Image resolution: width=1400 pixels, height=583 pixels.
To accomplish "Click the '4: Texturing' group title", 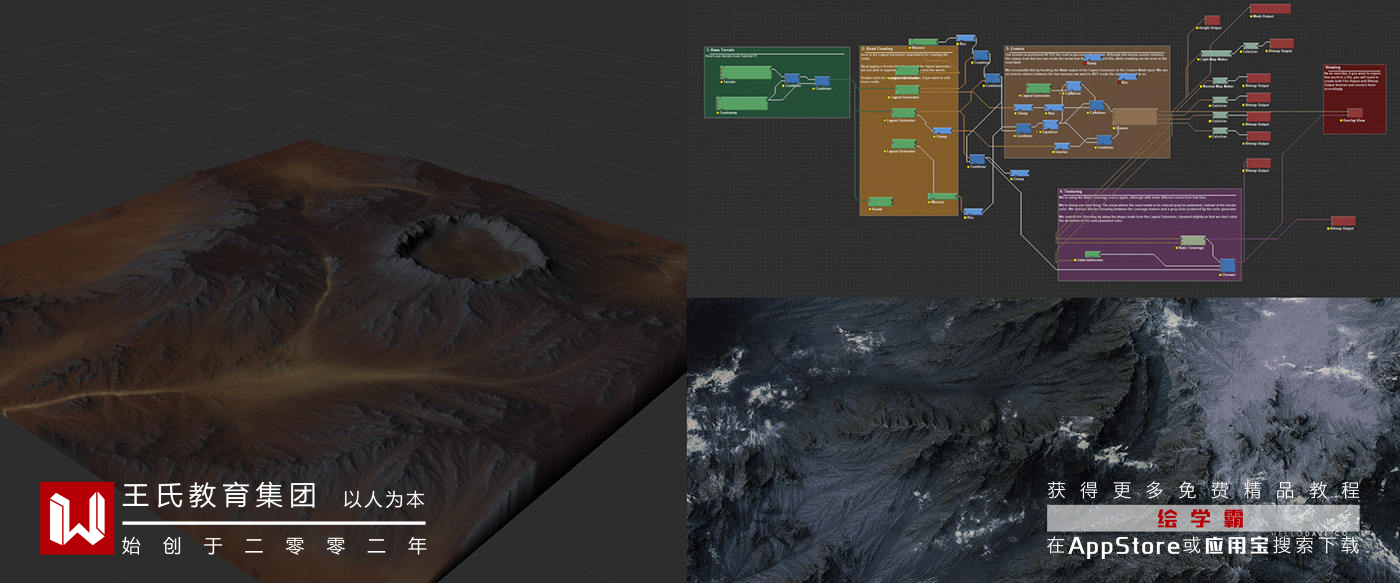I will point(1072,191).
